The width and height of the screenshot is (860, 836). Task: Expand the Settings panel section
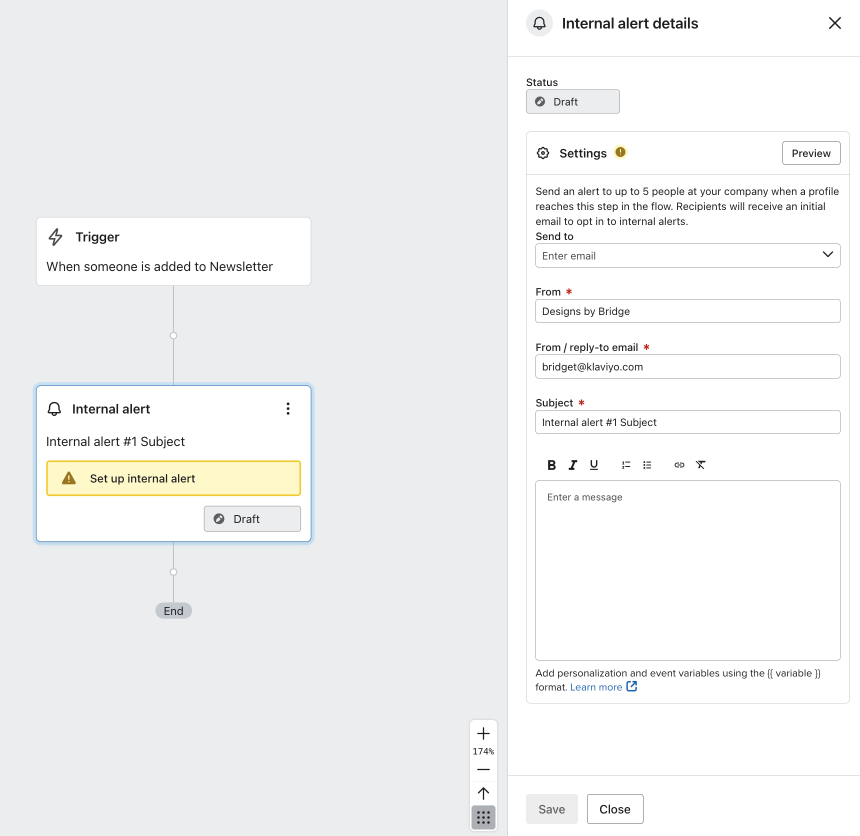click(582, 153)
